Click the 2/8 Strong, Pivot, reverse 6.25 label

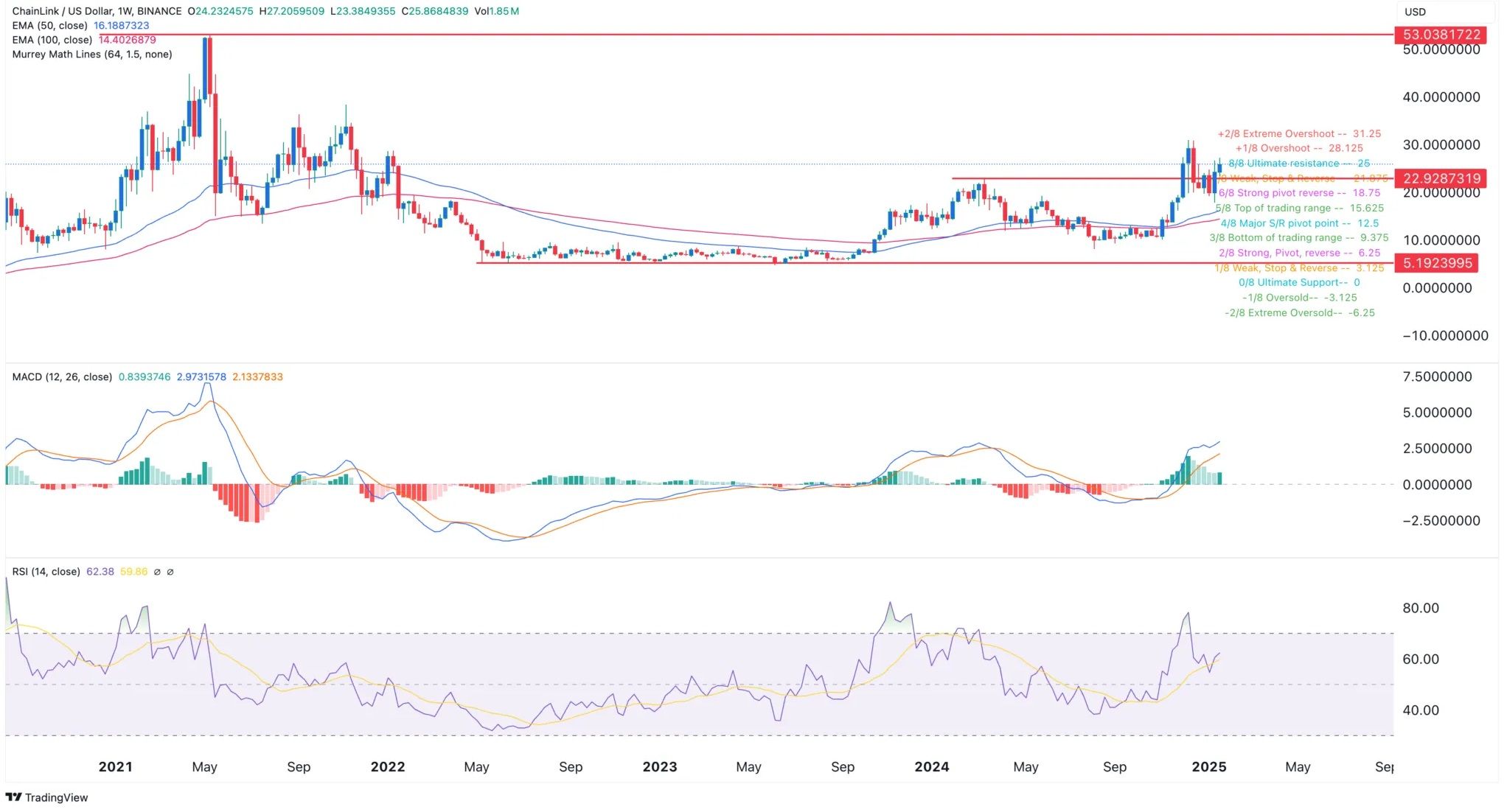(x=1299, y=253)
